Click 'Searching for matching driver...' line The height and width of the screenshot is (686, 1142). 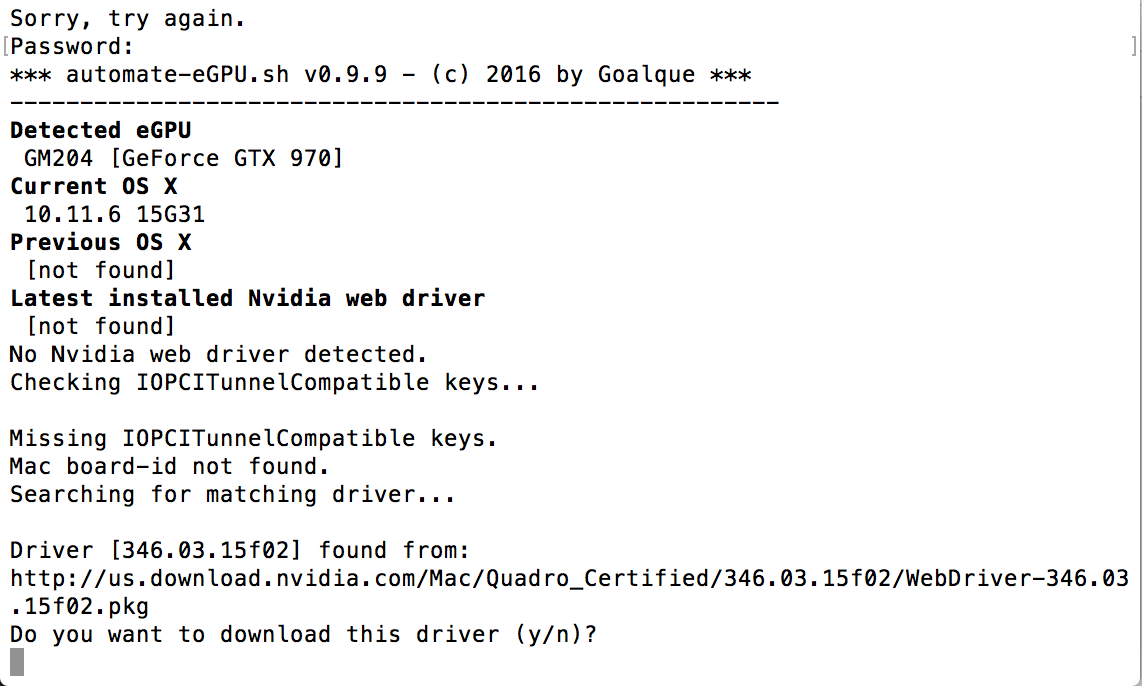click(x=232, y=494)
